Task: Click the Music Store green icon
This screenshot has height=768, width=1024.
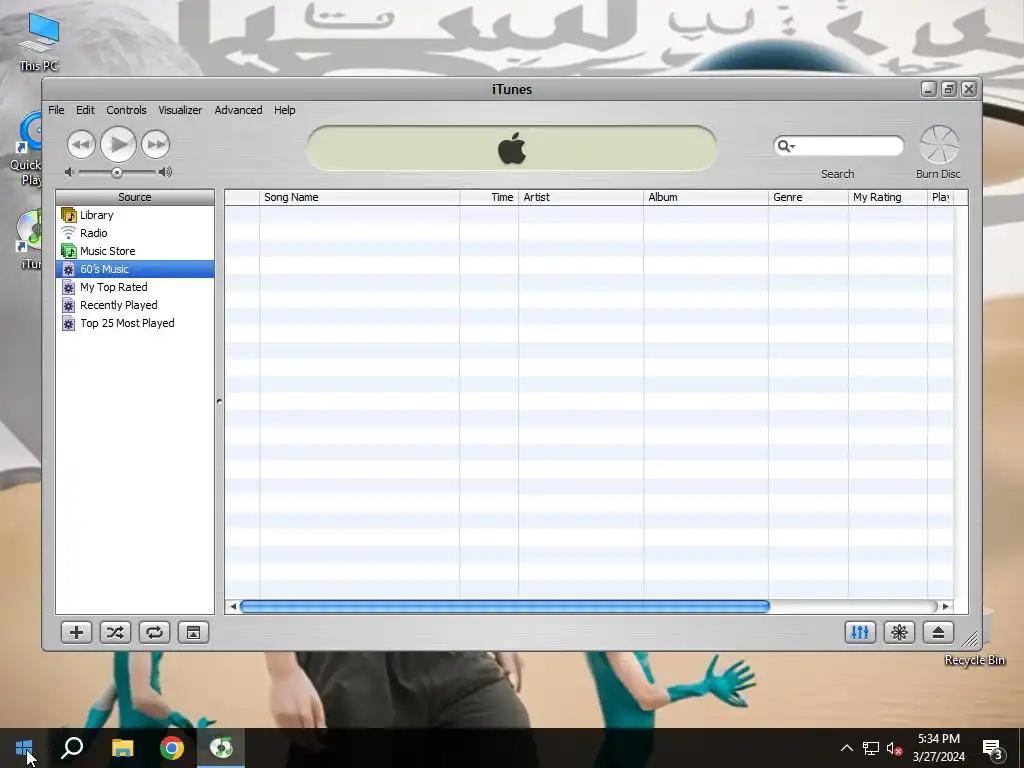Action: coord(69,251)
